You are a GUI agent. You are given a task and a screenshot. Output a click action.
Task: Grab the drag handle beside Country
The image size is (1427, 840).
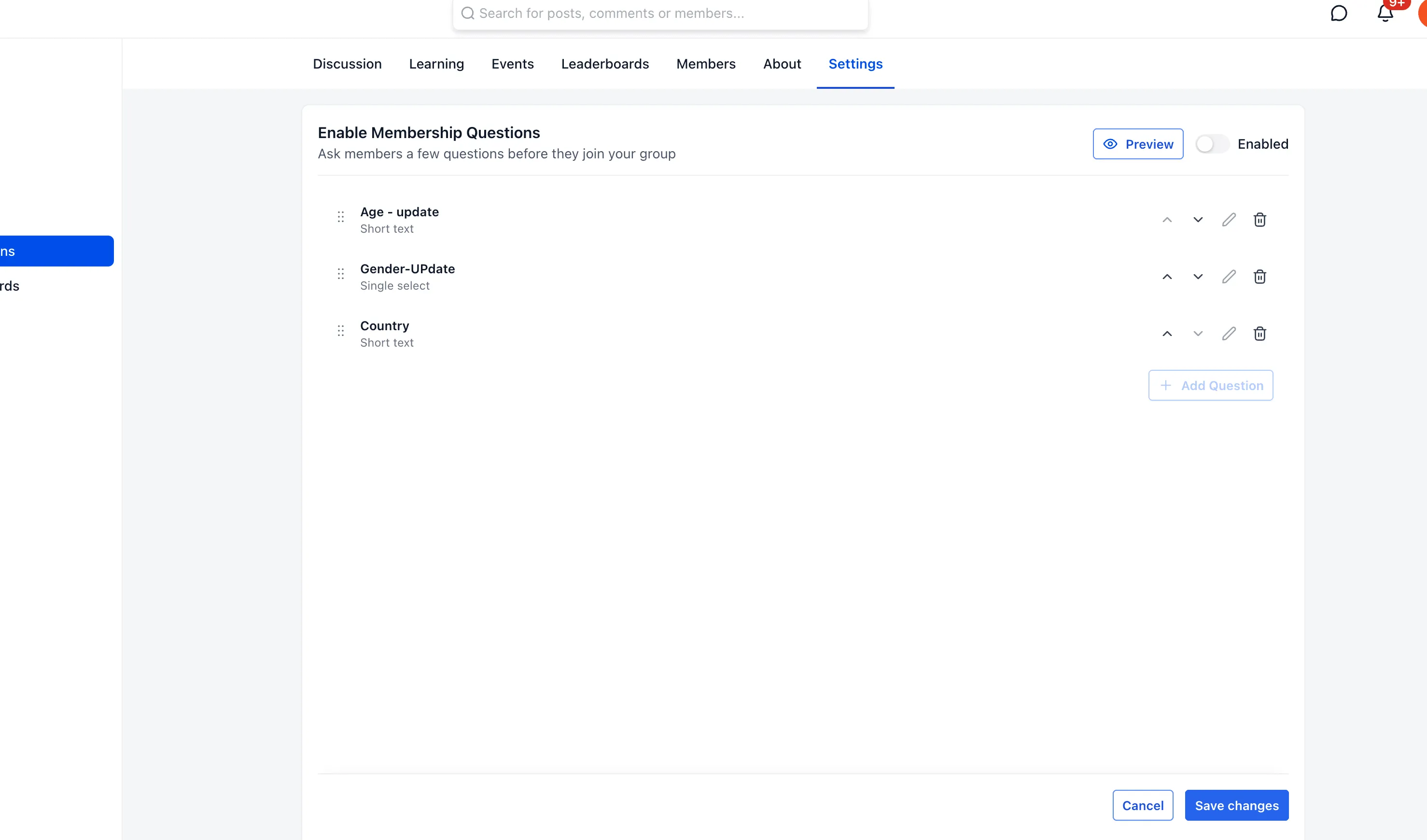[340, 331]
